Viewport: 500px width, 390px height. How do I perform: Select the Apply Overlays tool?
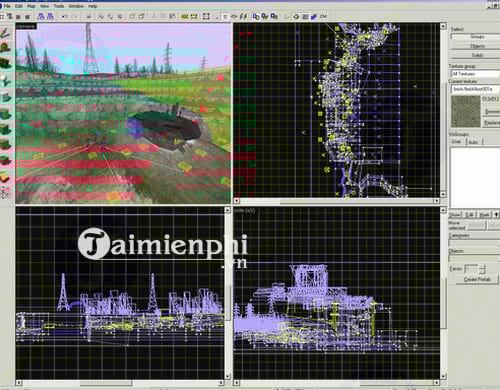click(6, 160)
